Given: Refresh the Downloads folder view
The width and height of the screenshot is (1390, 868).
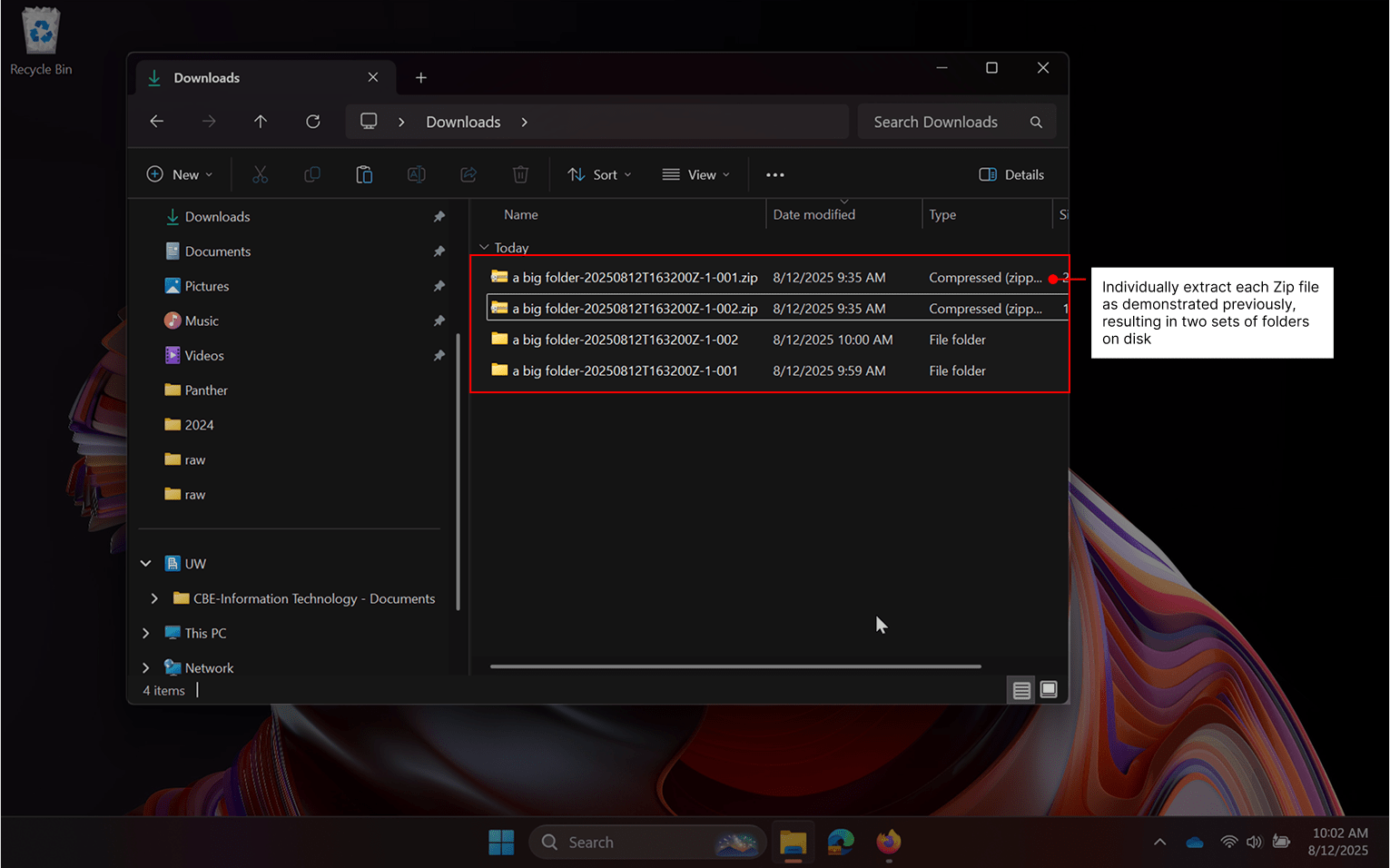Looking at the screenshot, I should [312, 121].
